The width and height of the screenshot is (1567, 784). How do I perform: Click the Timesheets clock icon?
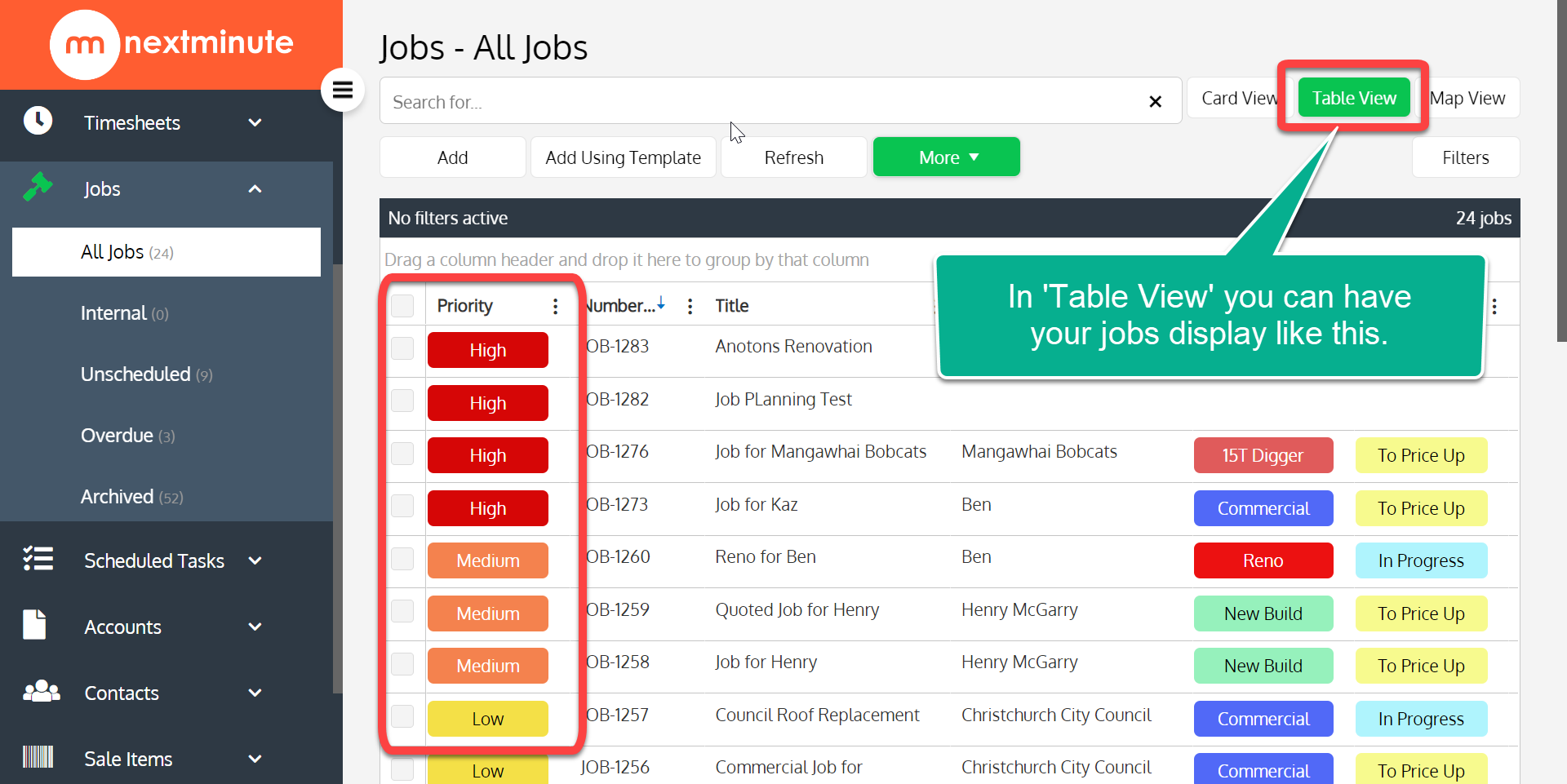[x=38, y=121]
